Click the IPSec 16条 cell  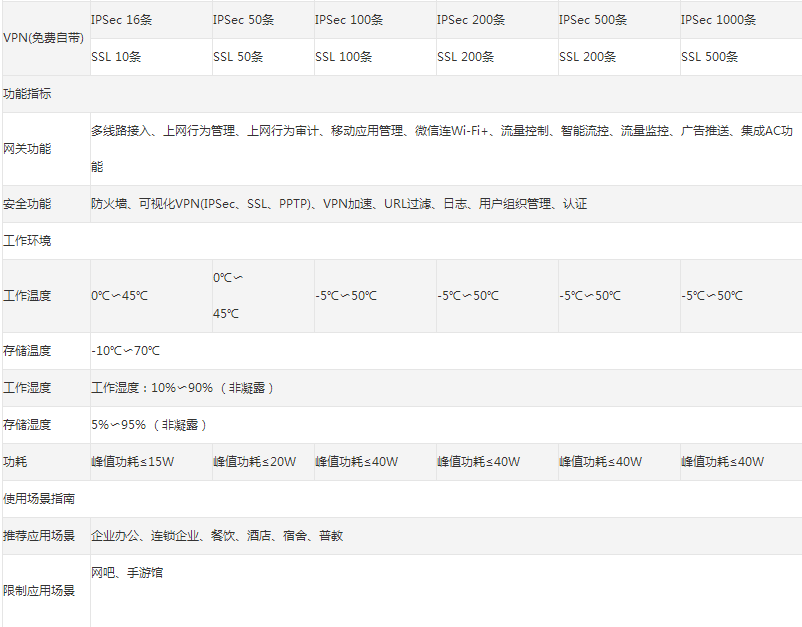121,20
